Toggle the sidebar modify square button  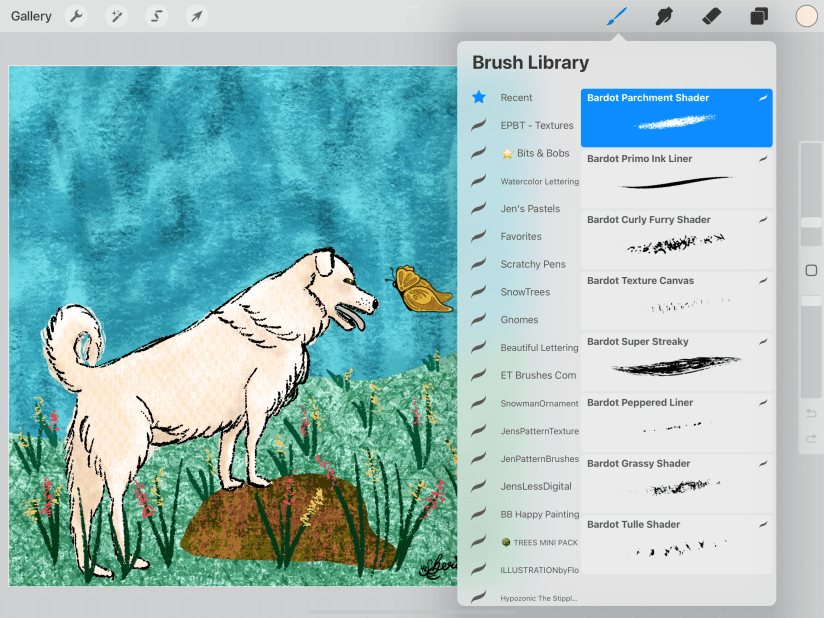[811, 271]
